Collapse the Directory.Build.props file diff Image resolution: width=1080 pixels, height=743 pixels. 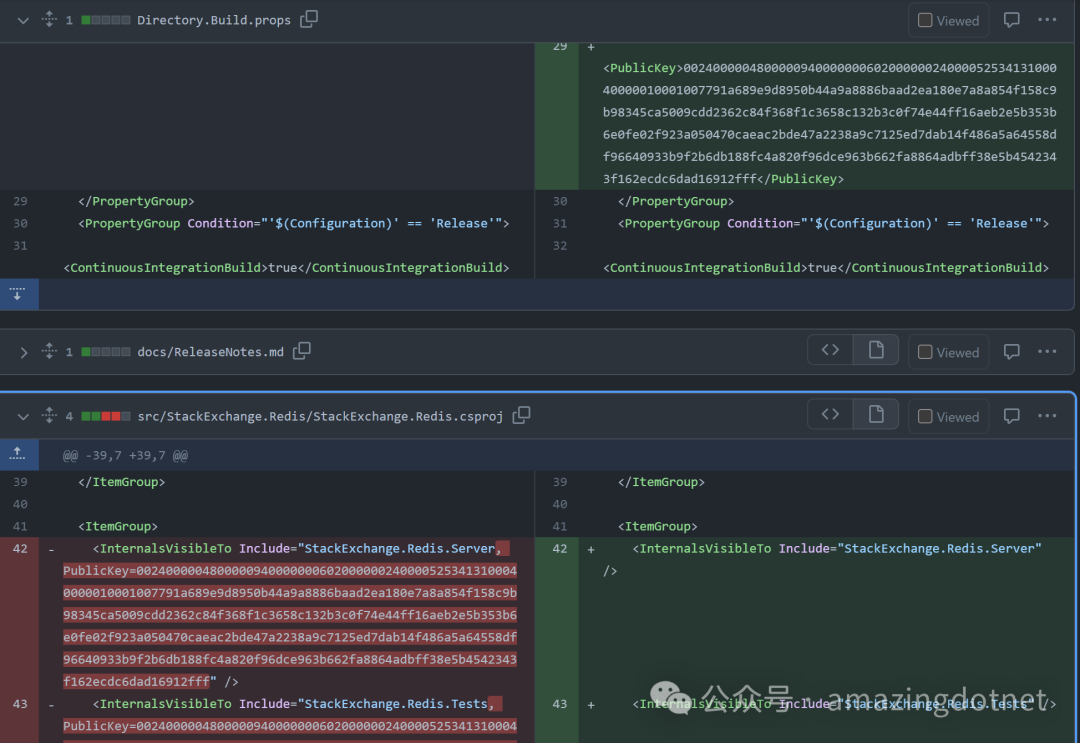pos(23,21)
